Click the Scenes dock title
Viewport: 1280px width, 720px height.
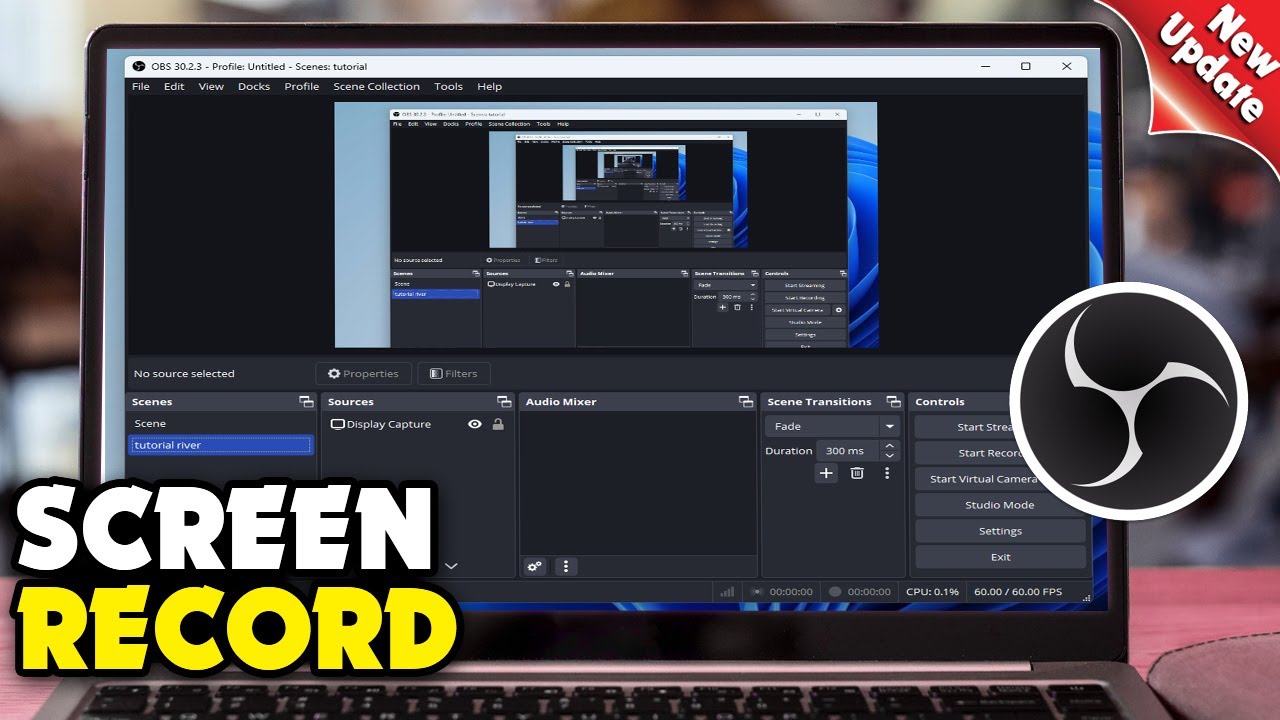153,402
